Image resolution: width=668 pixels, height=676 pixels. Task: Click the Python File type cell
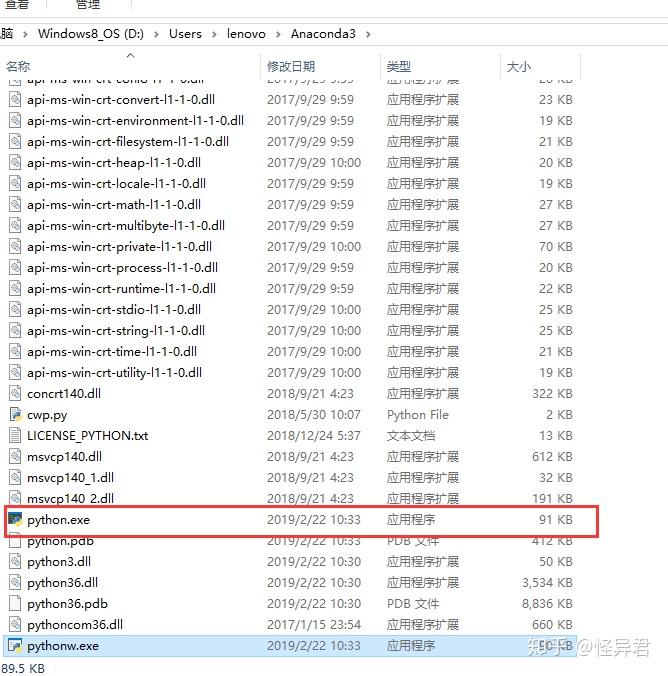[x=418, y=415]
